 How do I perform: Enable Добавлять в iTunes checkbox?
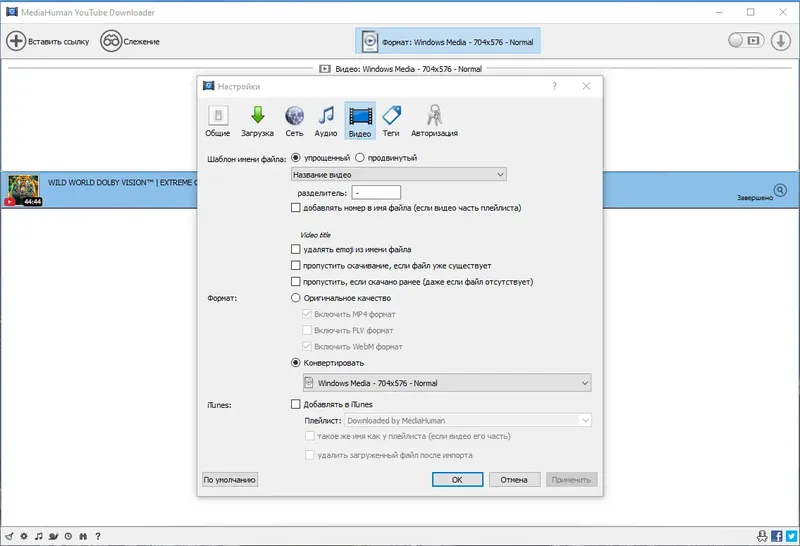[295, 404]
